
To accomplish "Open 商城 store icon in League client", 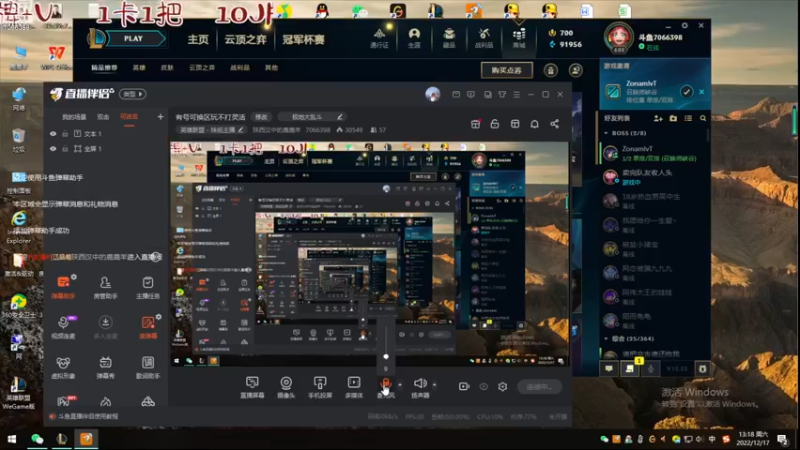I will point(519,38).
